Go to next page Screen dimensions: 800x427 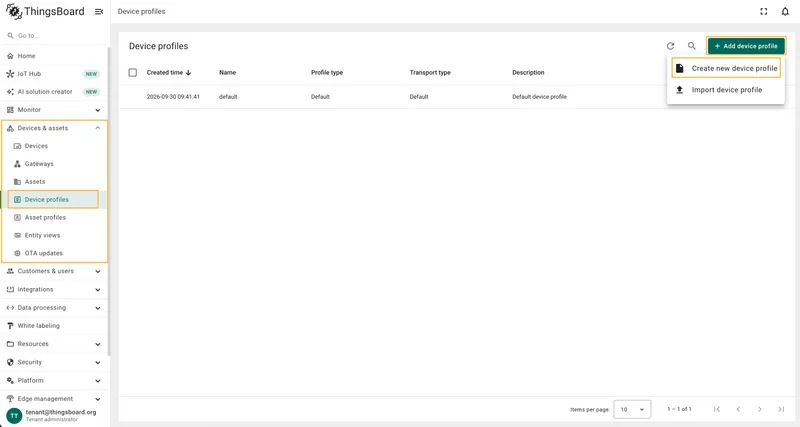(760, 409)
